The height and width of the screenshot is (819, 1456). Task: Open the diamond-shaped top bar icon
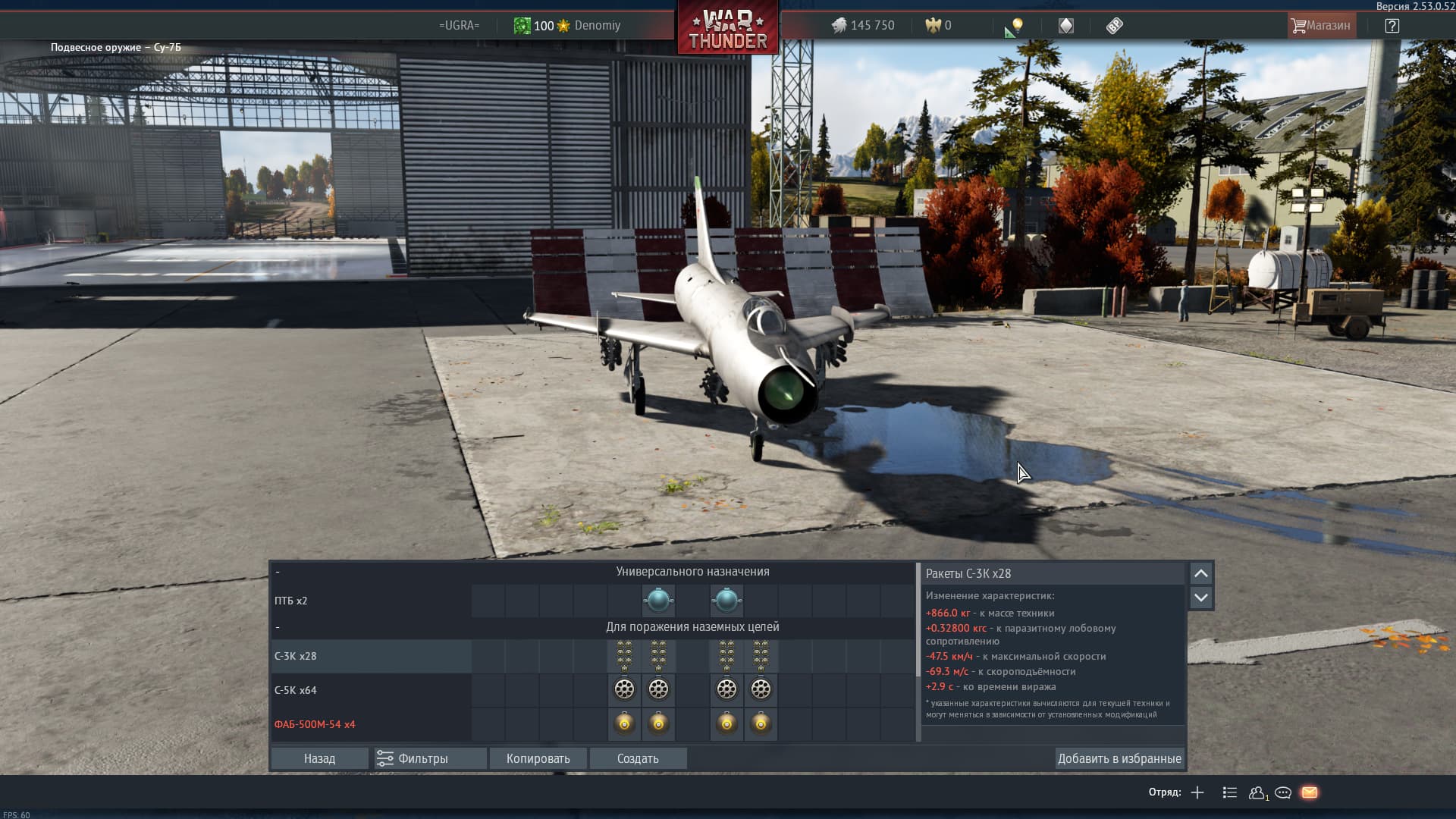click(x=1065, y=26)
